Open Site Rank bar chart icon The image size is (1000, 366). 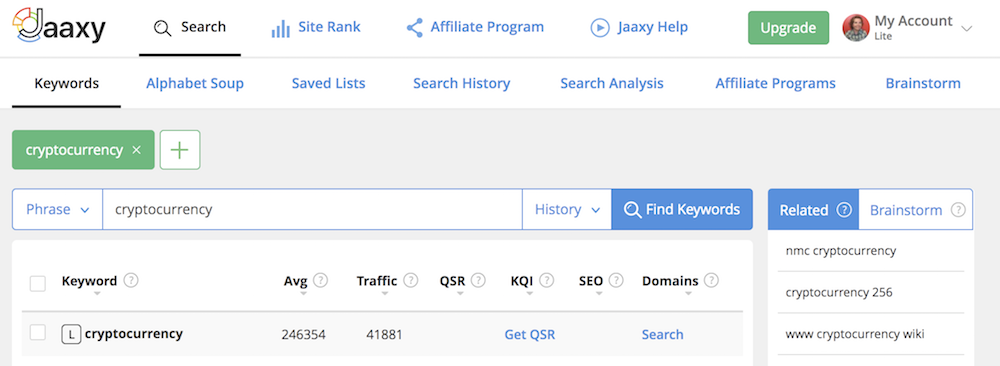[280, 28]
